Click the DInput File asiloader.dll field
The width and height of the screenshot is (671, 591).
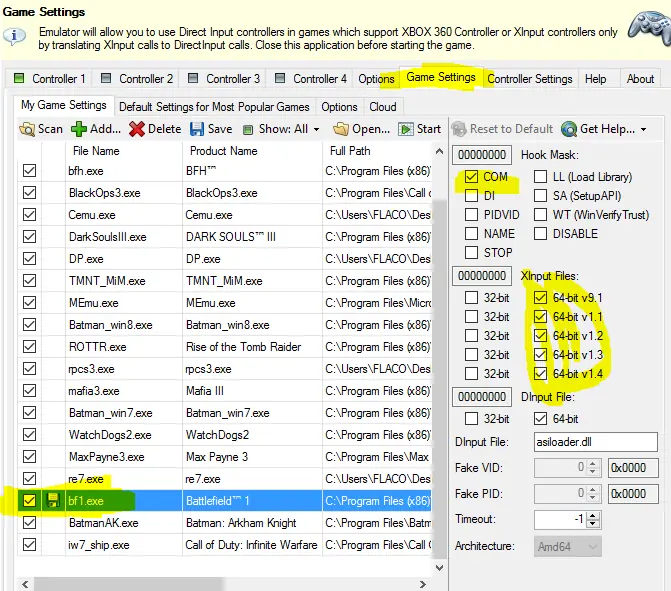click(595, 442)
